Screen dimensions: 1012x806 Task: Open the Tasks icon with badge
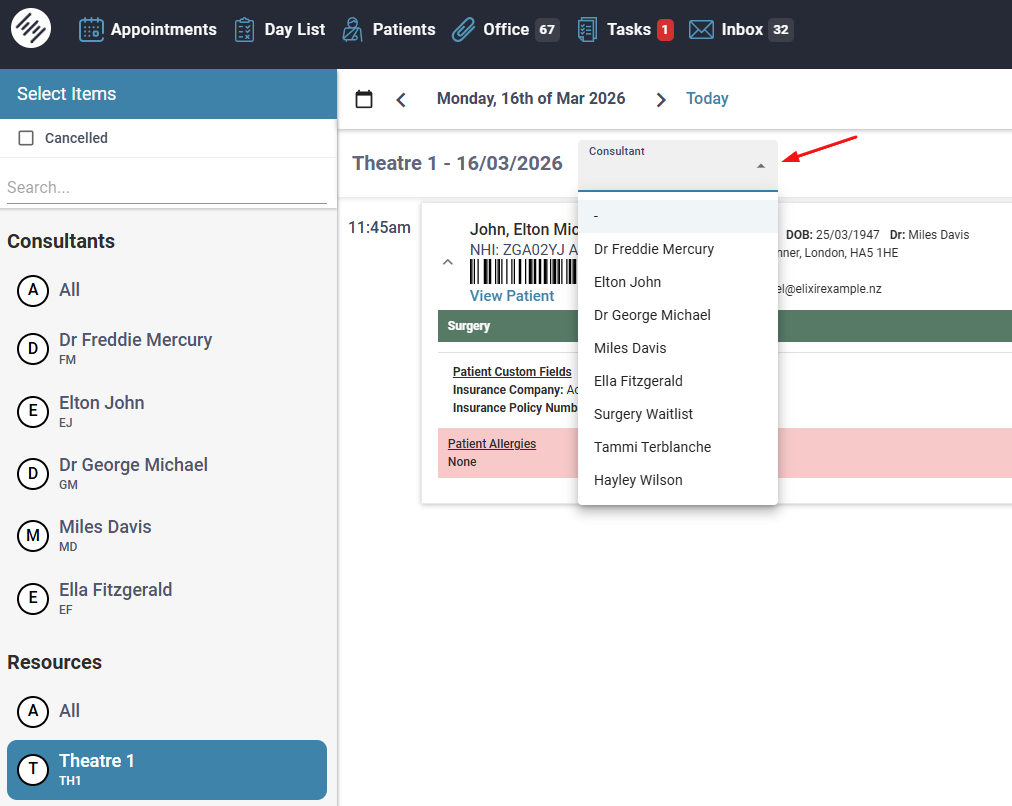pos(587,30)
